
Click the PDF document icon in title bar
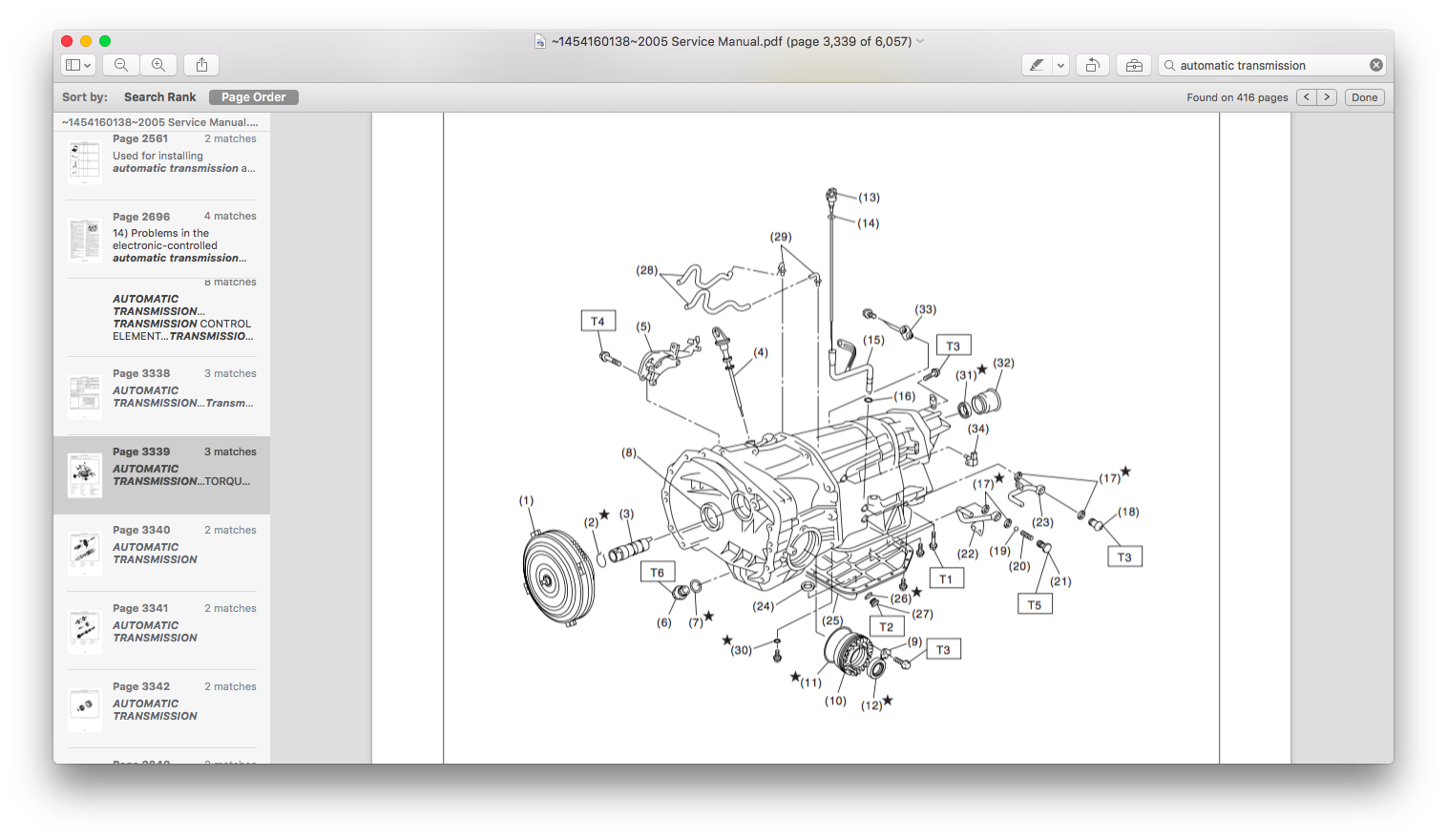pos(540,41)
